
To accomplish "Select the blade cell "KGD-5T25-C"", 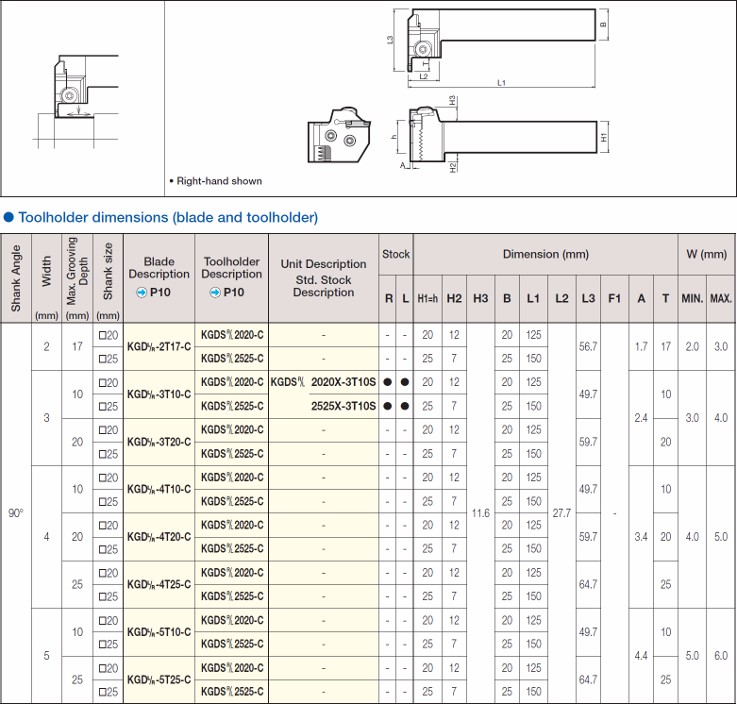I will coord(159,680).
